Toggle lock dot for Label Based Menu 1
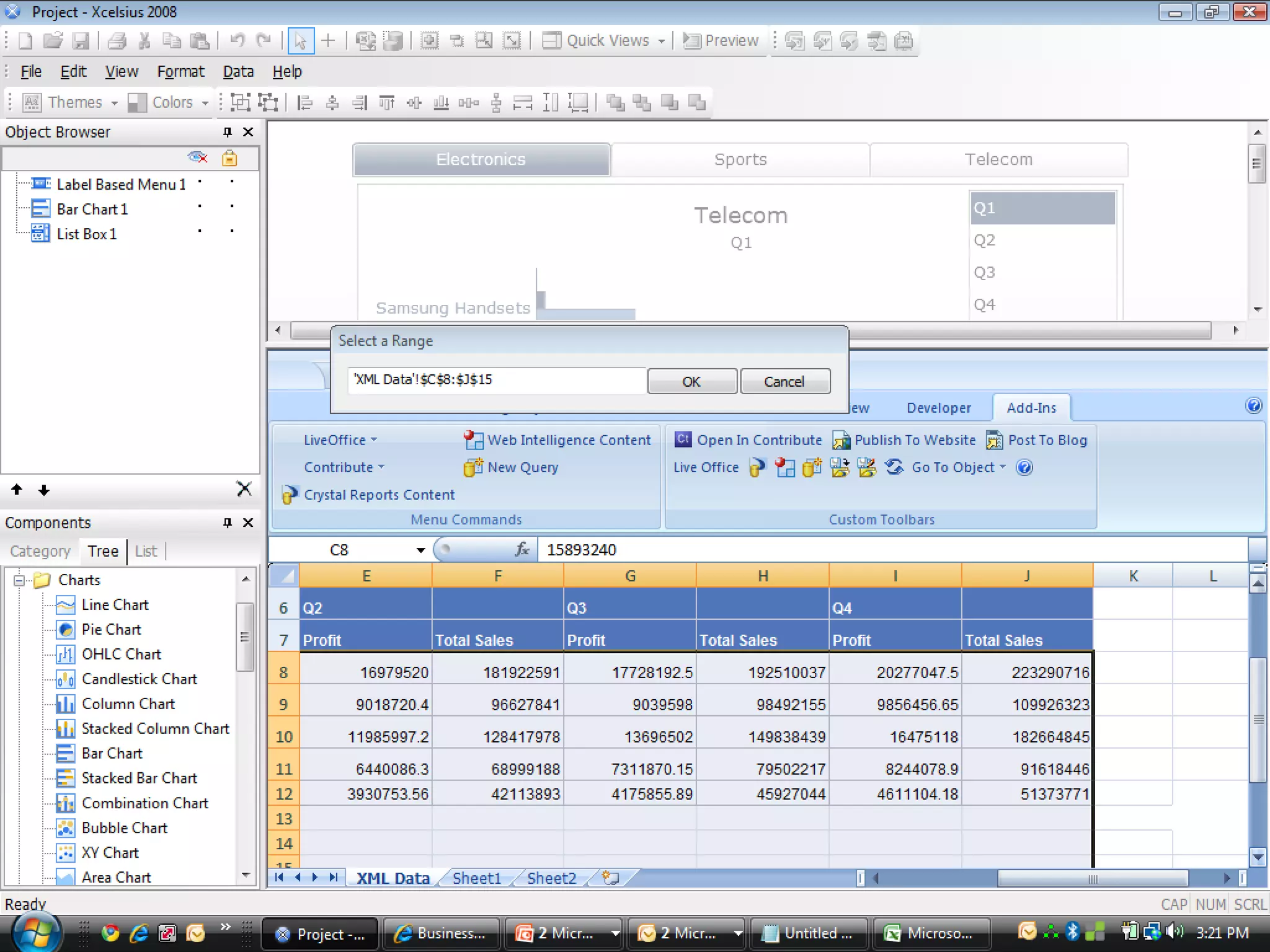The width and height of the screenshot is (1270, 952). click(232, 182)
